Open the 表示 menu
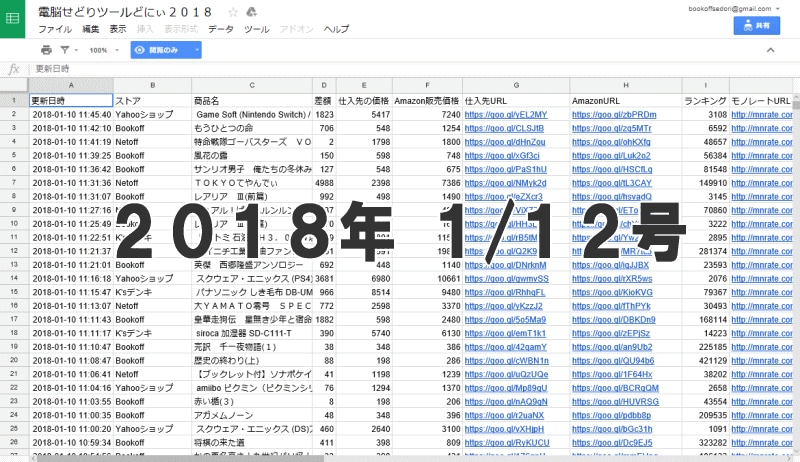The width and height of the screenshot is (800, 462). 118,29
